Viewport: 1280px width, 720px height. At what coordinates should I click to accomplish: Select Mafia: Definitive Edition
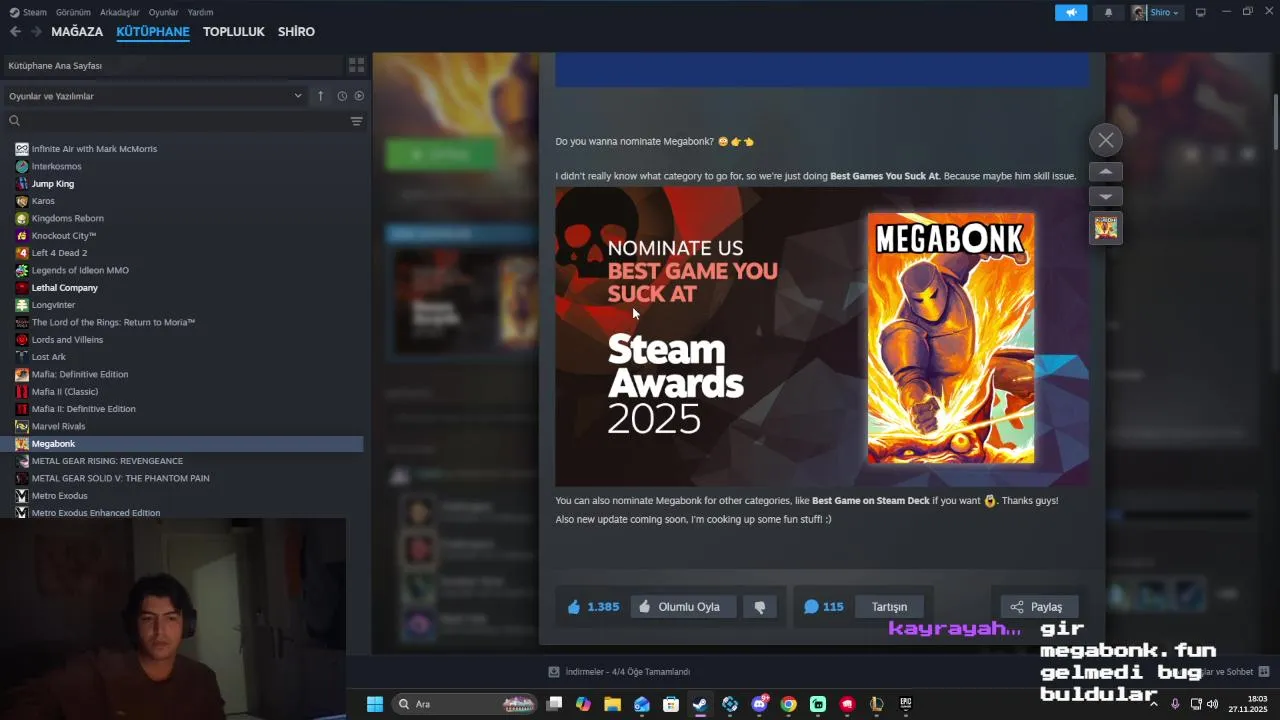pos(80,374)
